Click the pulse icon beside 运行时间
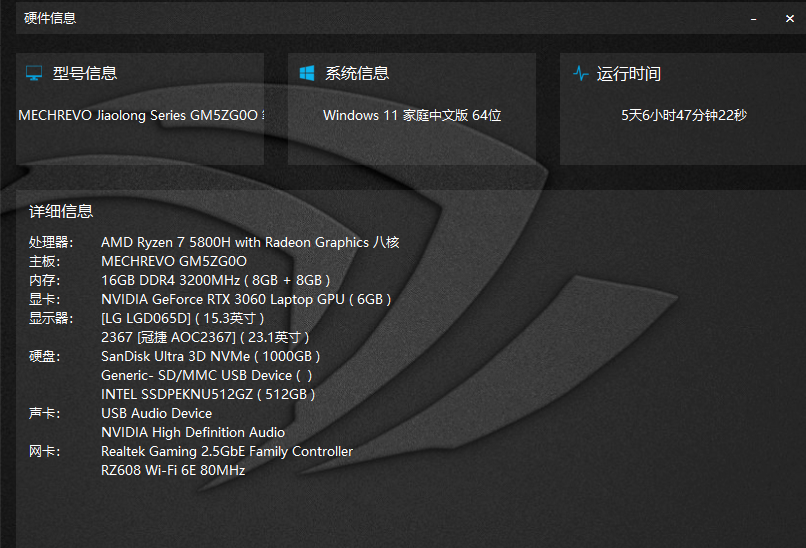Viewport: 806px width, 548px height. [x=581, y=74]
